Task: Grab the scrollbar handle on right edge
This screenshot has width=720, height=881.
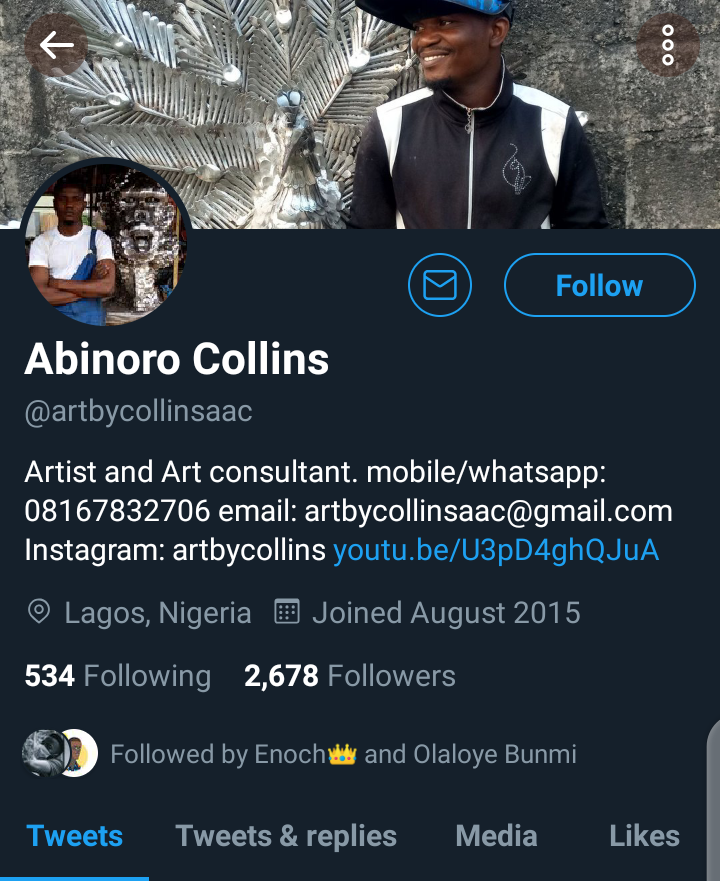Action: pos(713,801)
